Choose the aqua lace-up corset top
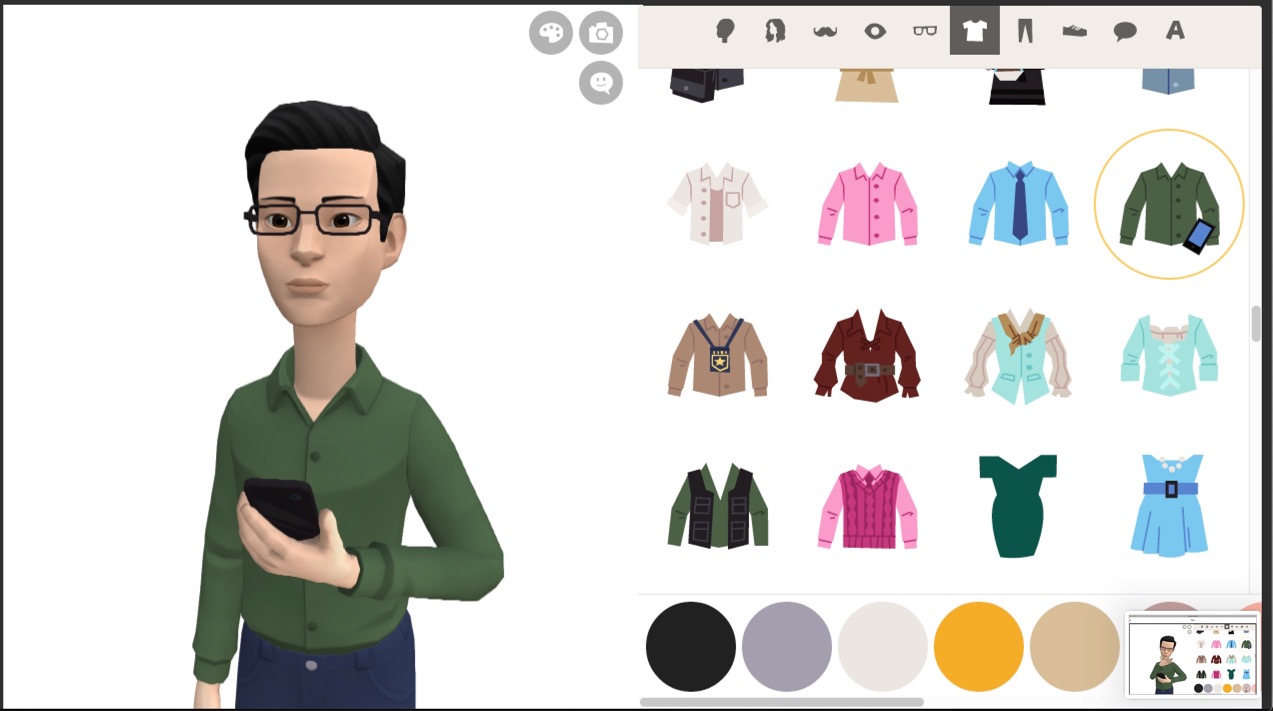 click(x=1169, y=355)
